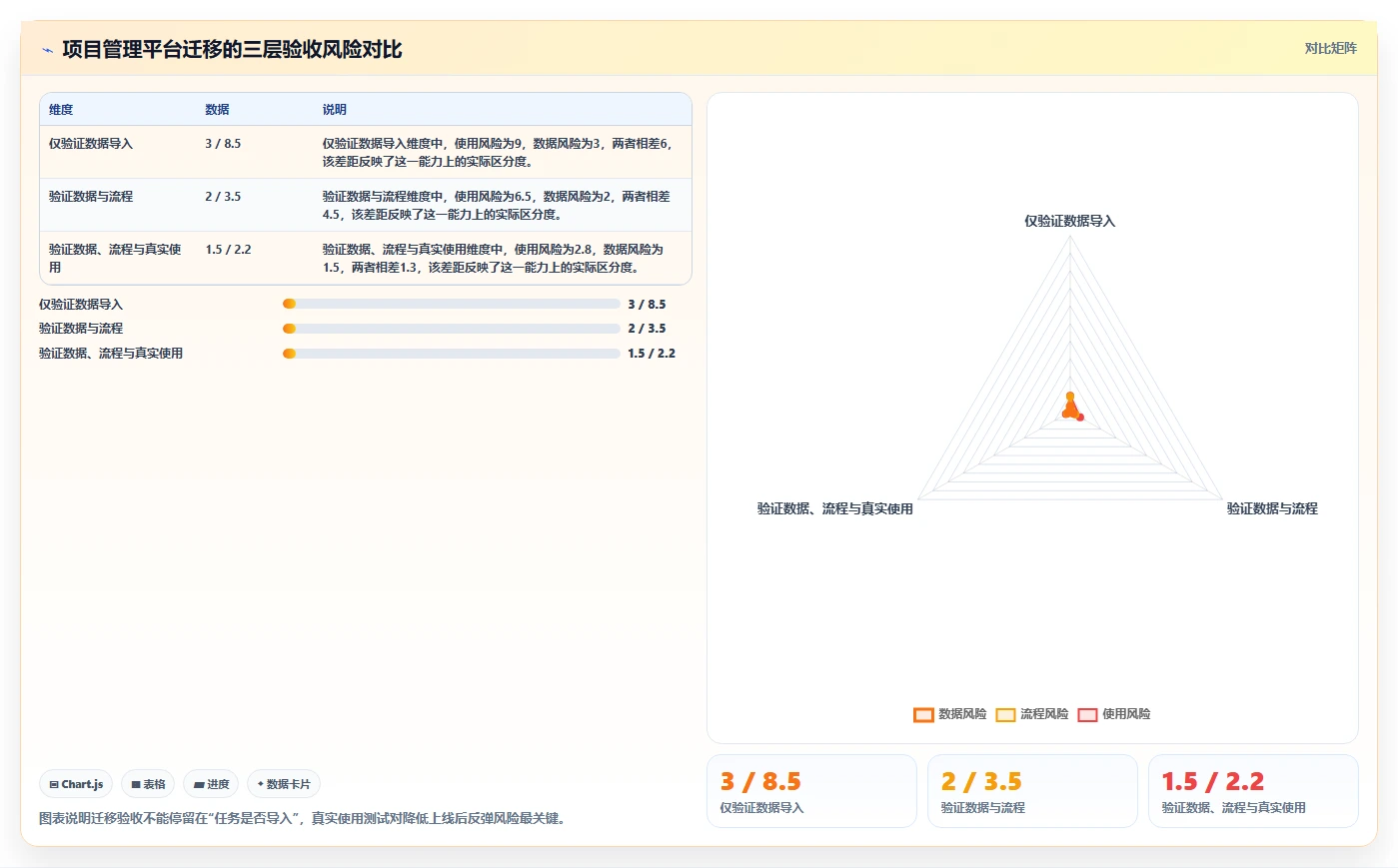Click the 流程风险 yellow legend swatch
This screenshot has height=868, width=1398.
1005,714
